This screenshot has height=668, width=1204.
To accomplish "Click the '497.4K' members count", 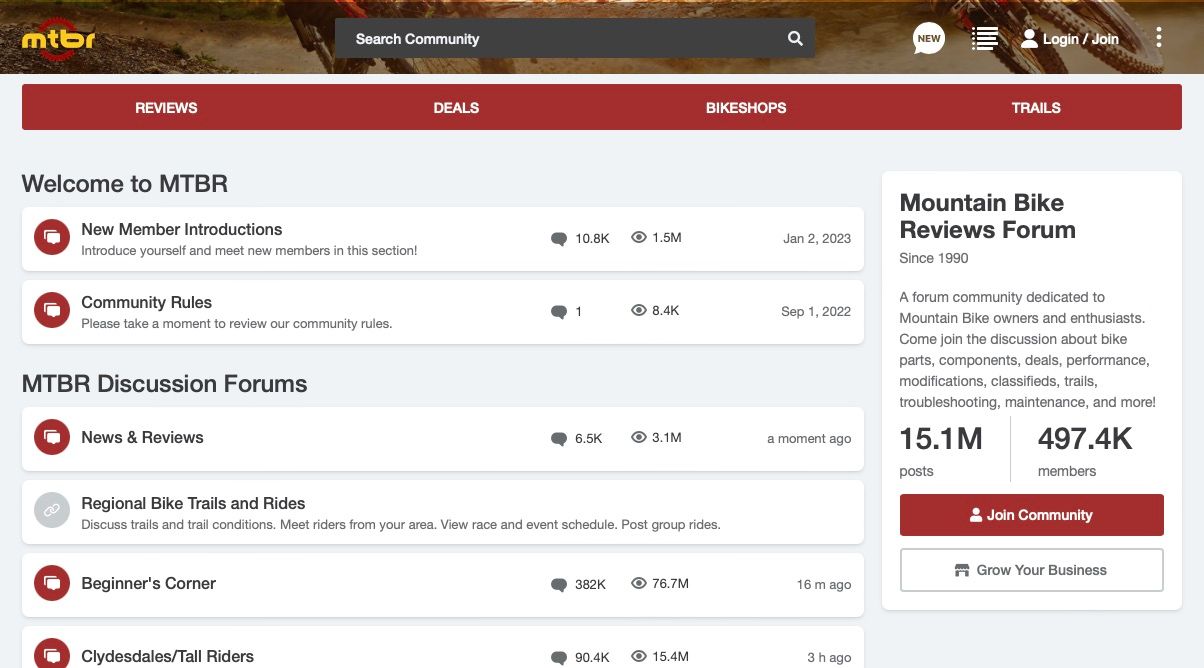I will (x=1085, y=439).
